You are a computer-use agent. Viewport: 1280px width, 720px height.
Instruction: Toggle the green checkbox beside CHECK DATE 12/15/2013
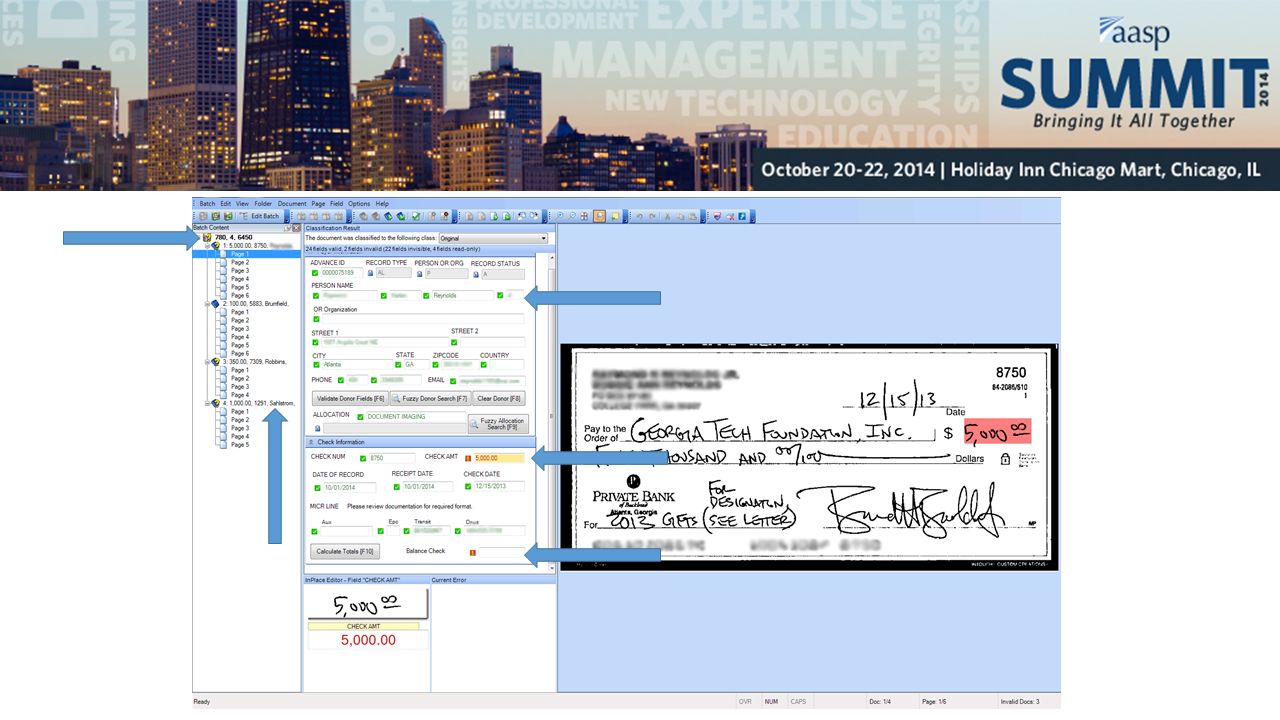[x=467, y=487]
